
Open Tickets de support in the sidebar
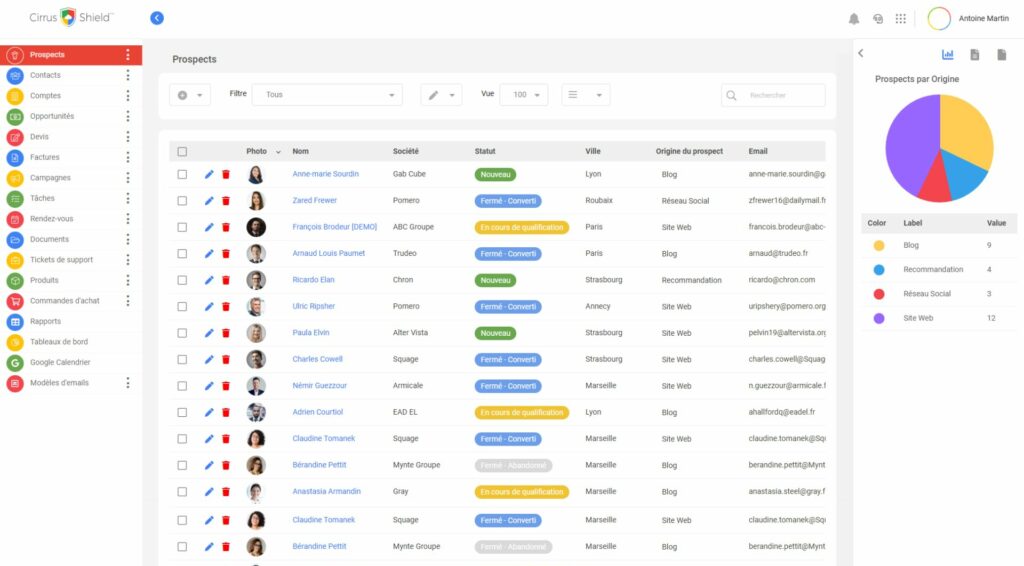click(61, 260)
